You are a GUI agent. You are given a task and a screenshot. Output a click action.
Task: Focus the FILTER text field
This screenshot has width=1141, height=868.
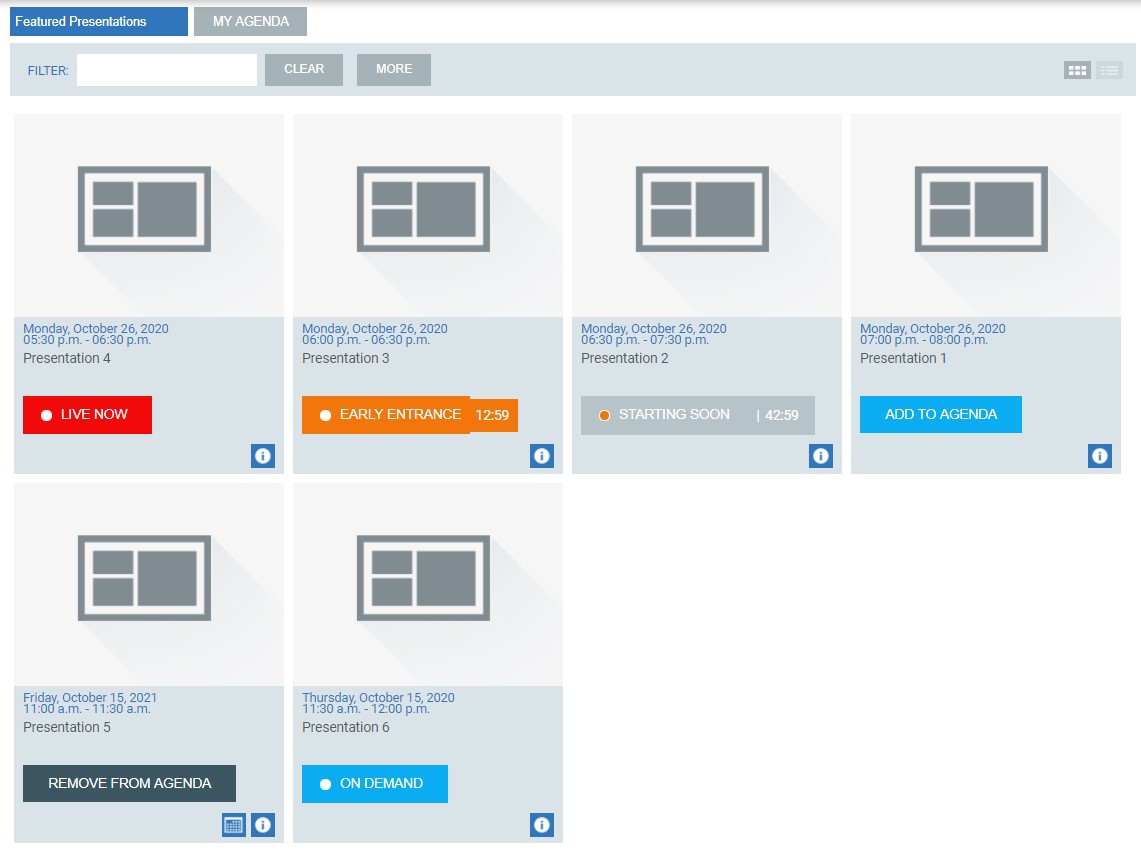click(x=167, y=70)
